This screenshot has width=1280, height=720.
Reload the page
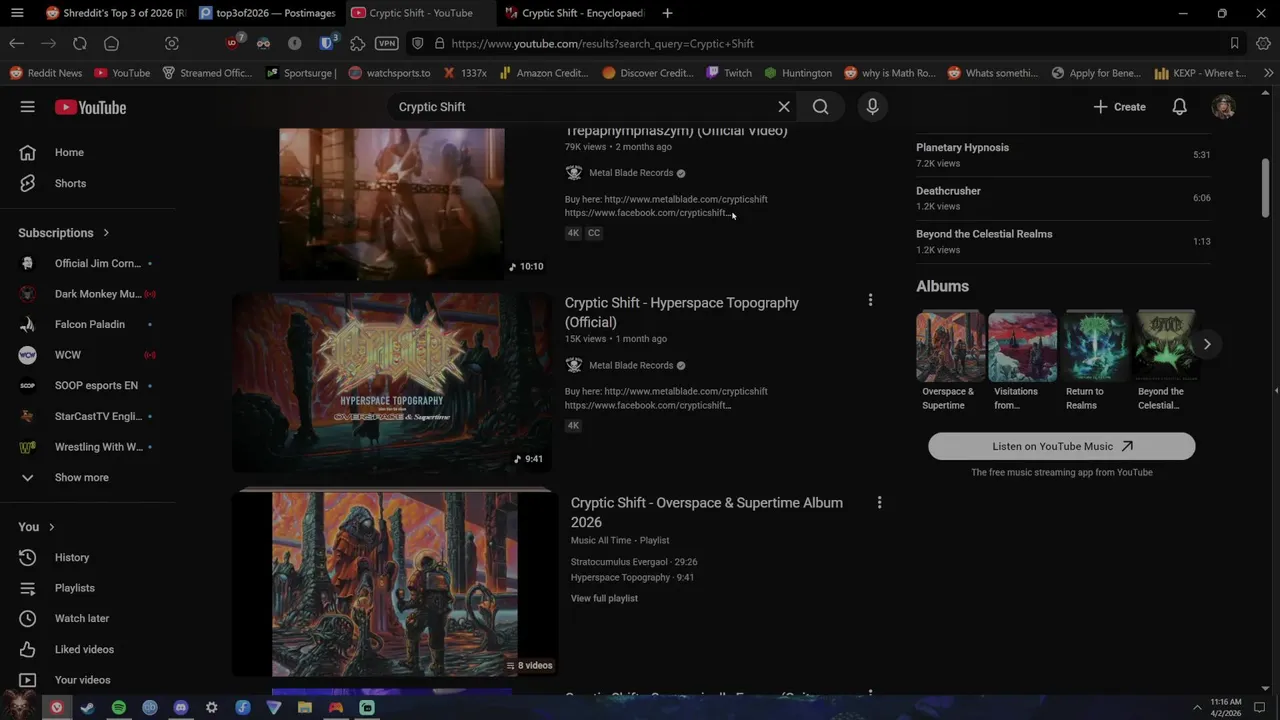80,44
